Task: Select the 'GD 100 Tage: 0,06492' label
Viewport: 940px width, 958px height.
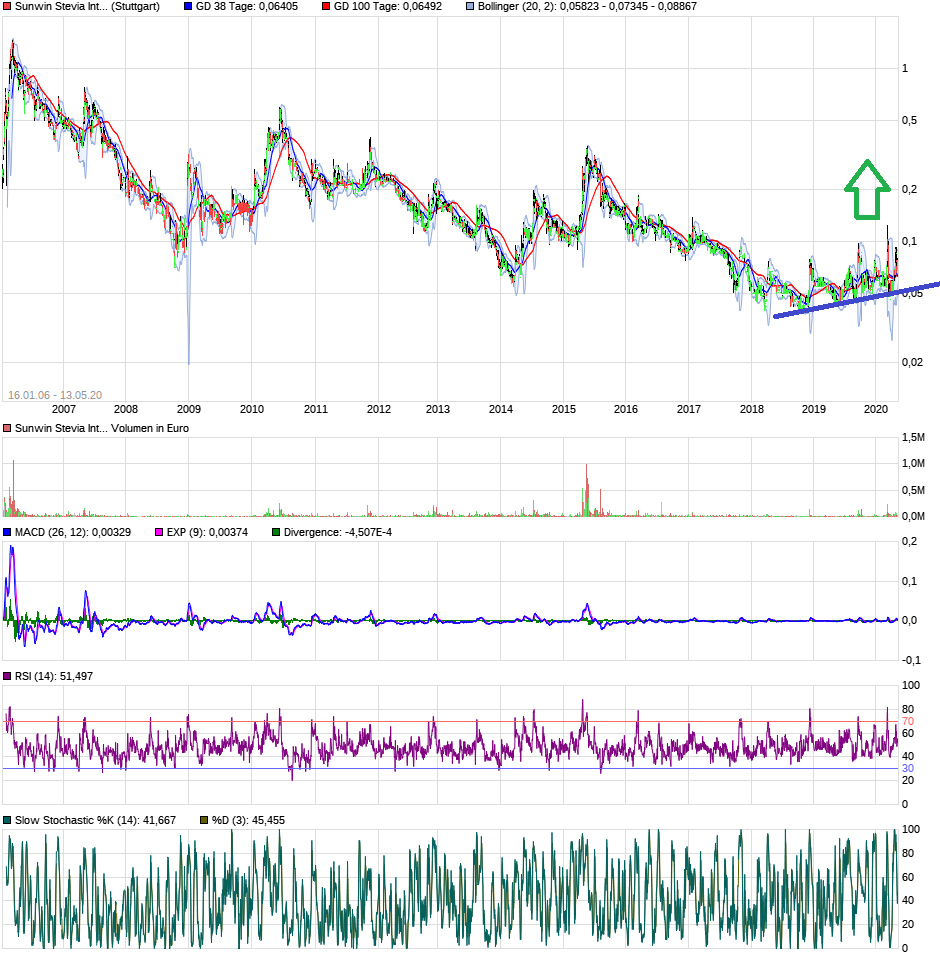Action: [388, 7]
